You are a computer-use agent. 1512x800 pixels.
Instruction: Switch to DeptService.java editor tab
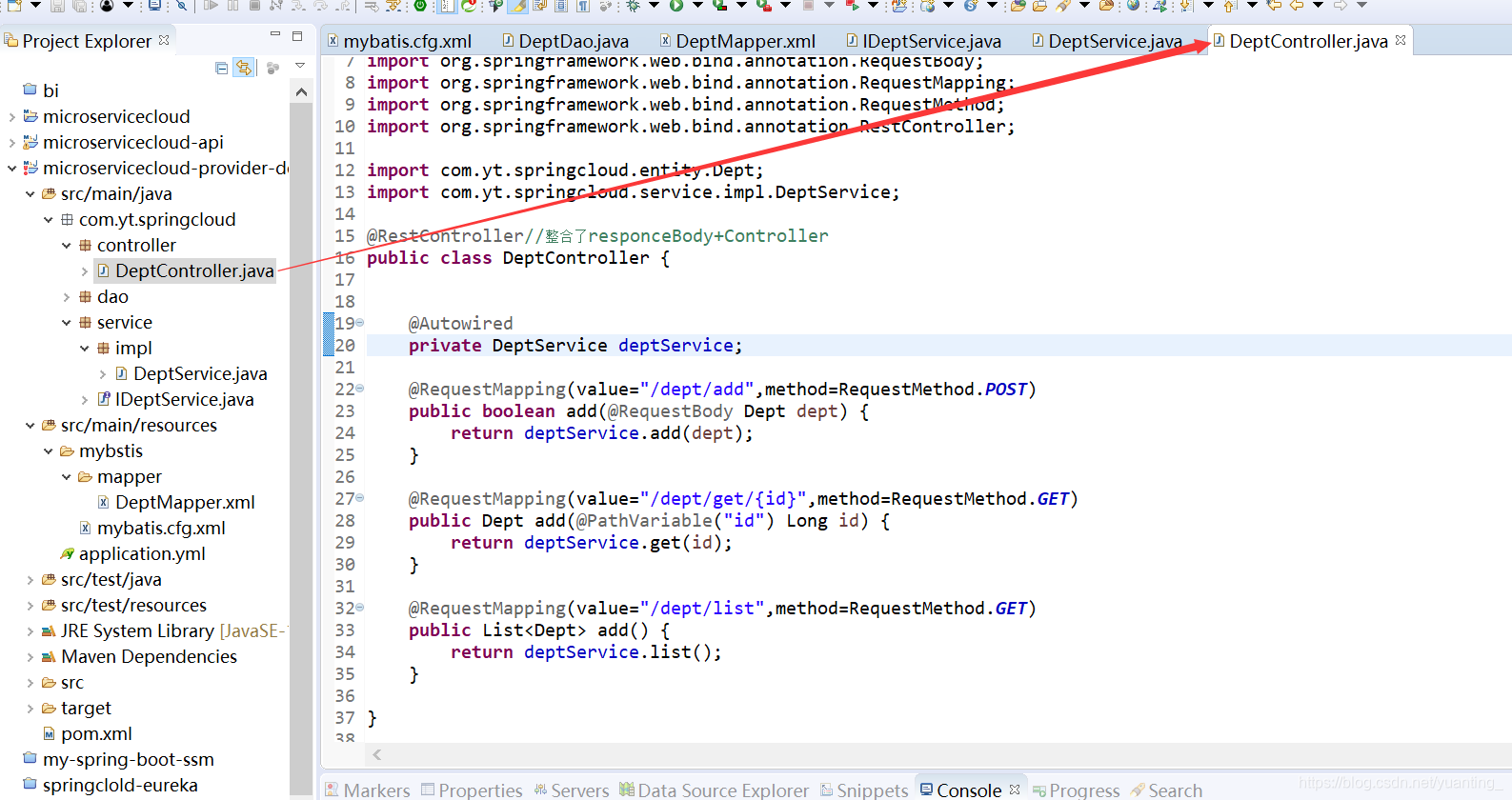1108,41
